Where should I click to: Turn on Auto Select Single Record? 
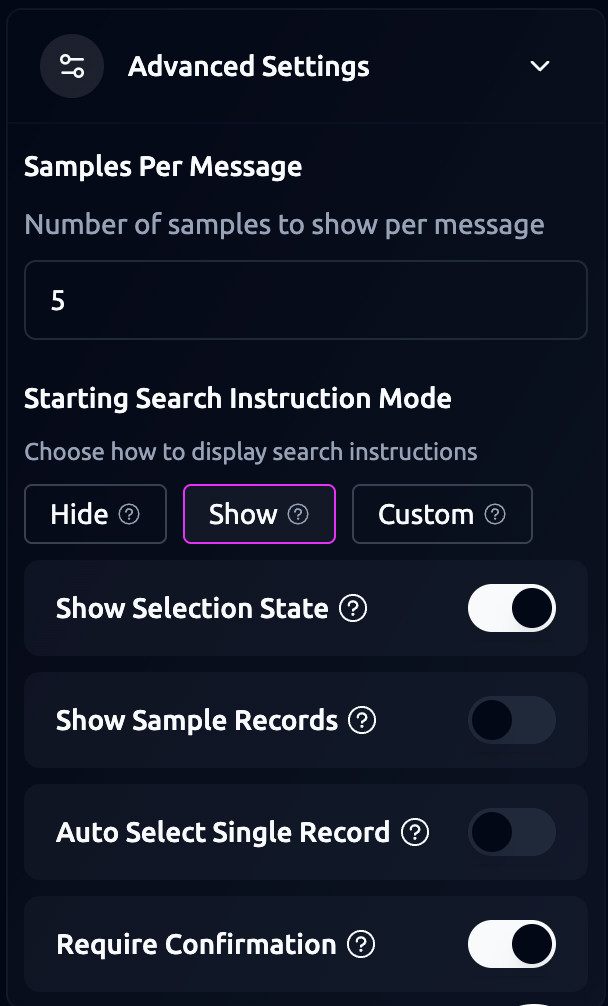[511, 832]
